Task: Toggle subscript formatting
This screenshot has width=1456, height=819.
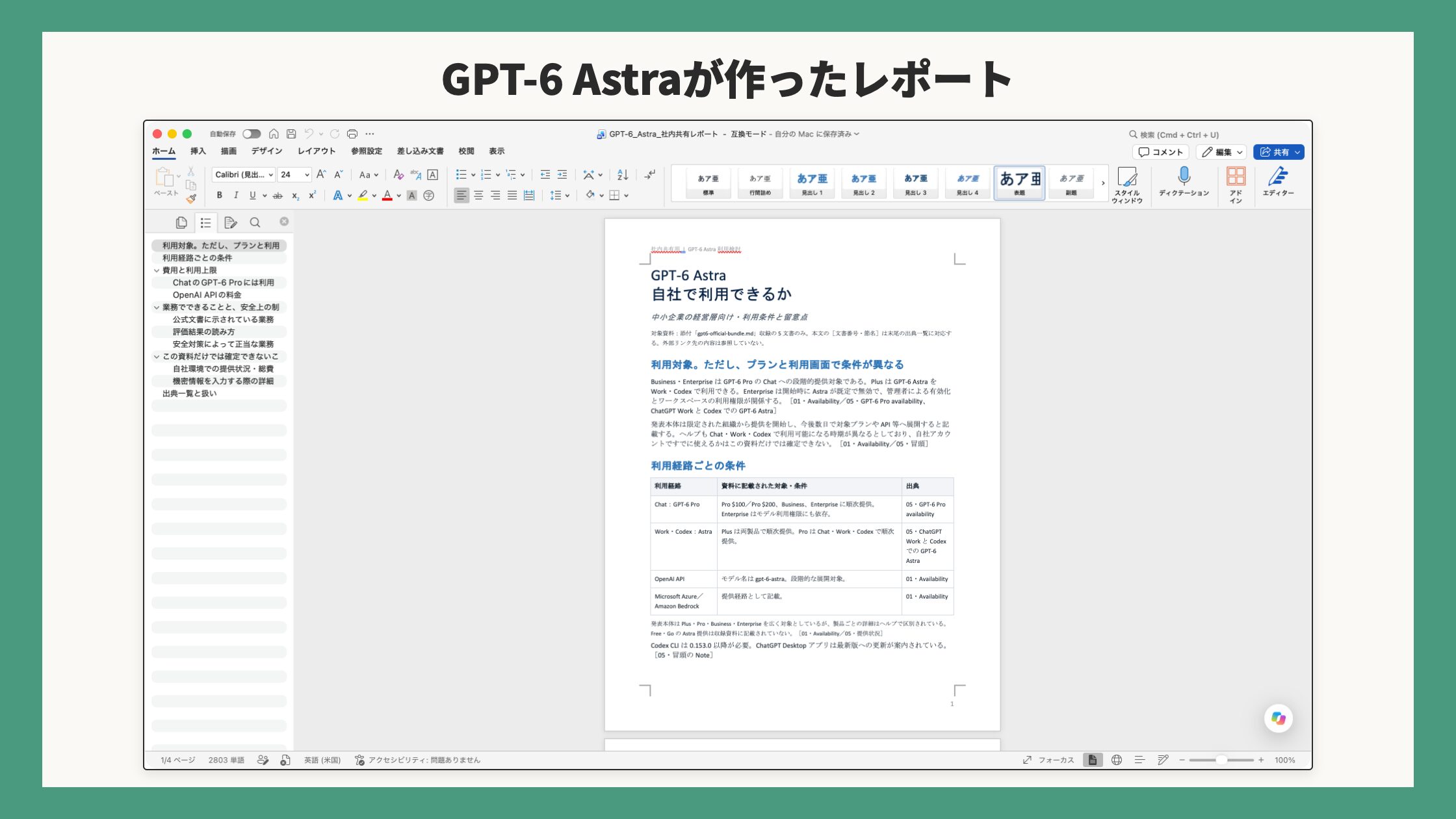Action: click(295, 195)
